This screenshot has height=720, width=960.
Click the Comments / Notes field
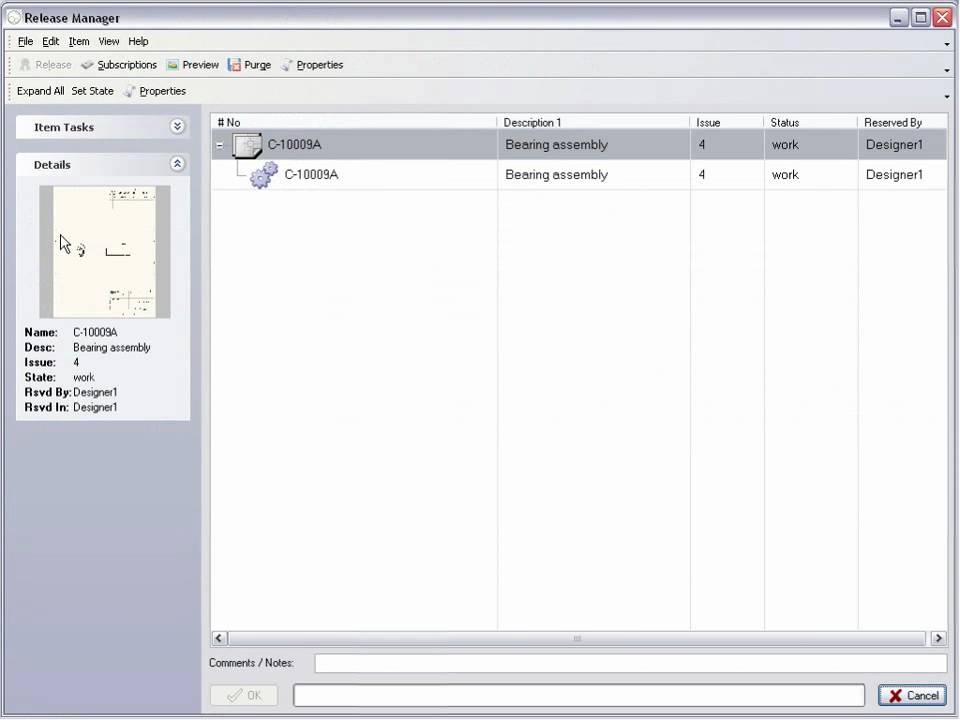(x=631, y=663)
